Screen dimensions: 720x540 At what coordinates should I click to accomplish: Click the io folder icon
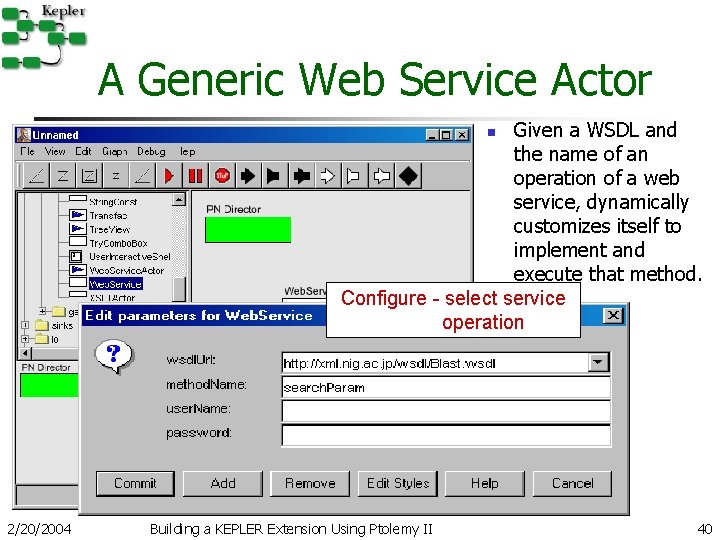coord(41,339)
